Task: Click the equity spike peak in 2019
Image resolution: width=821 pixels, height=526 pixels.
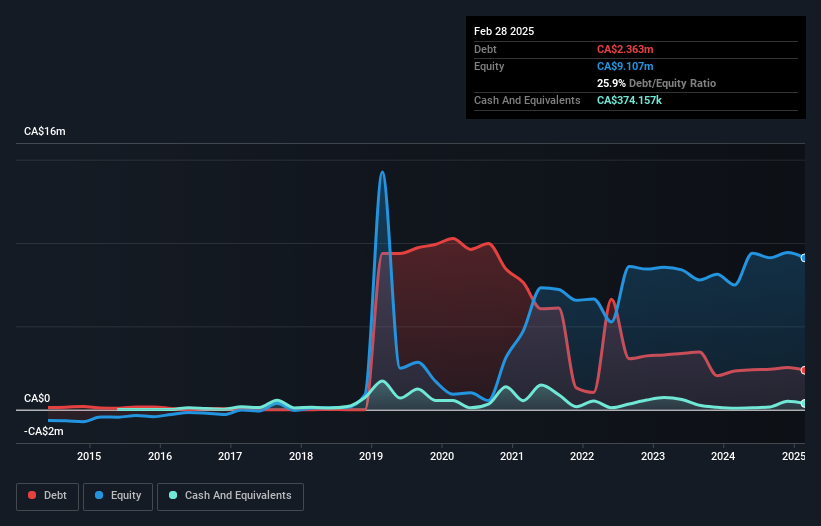Action: 383,172
